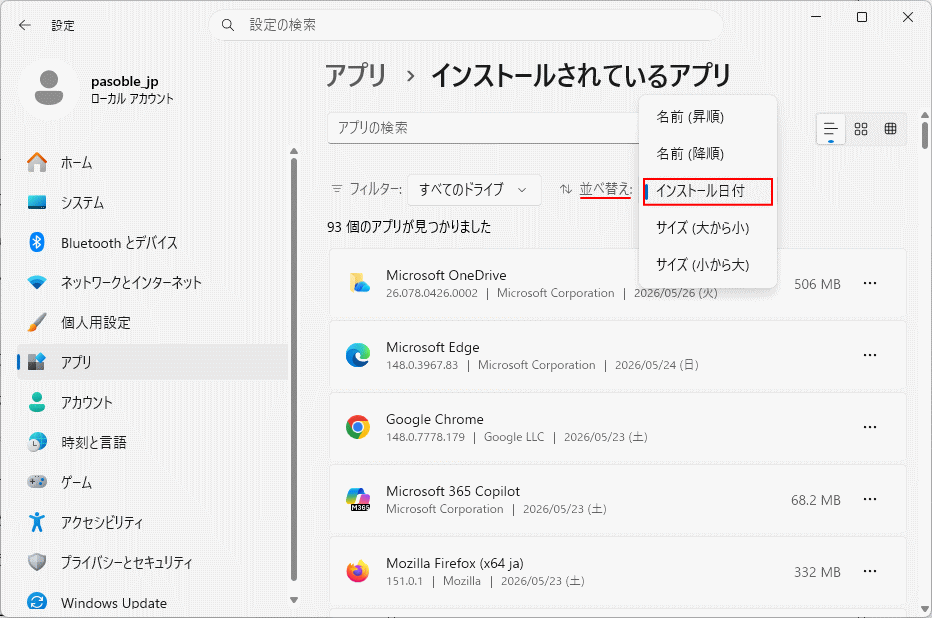Open the すべてのドライブ filter dropdown
The image size is (932, 618).
point(474,190)
